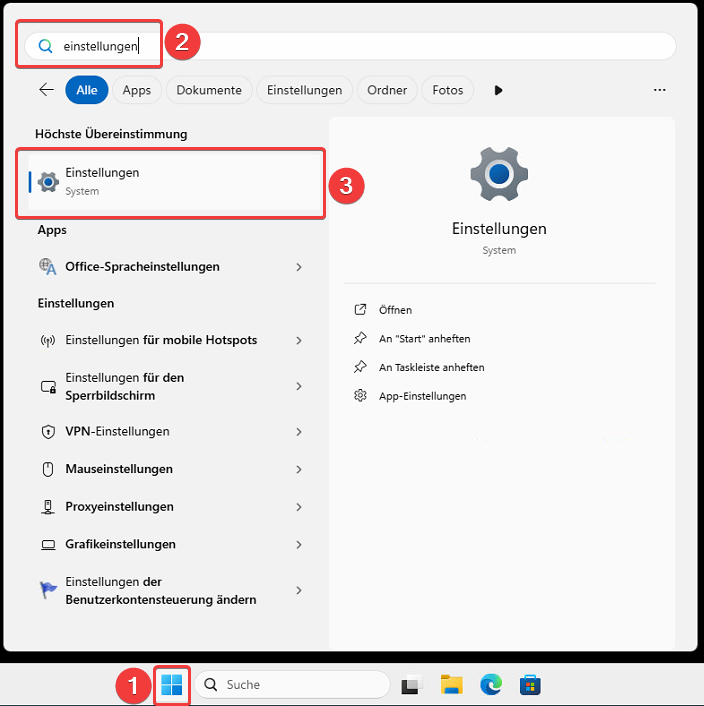704x706 pixels.
Task: Click Öffnen to open Einstellungen
Action: point(395,310)
